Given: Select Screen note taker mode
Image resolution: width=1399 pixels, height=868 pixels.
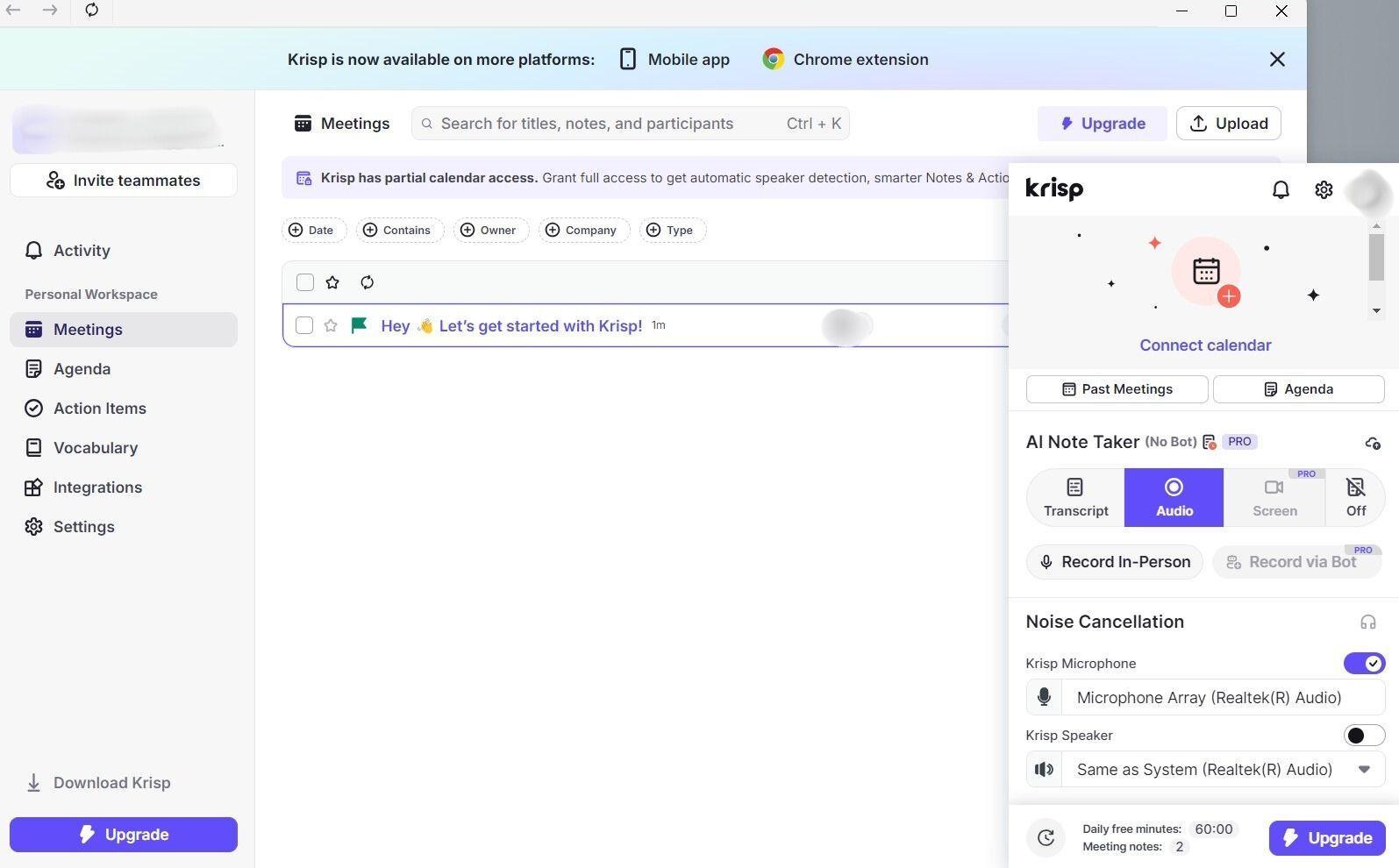Looking at the screenshot, I should point(1274,498).
